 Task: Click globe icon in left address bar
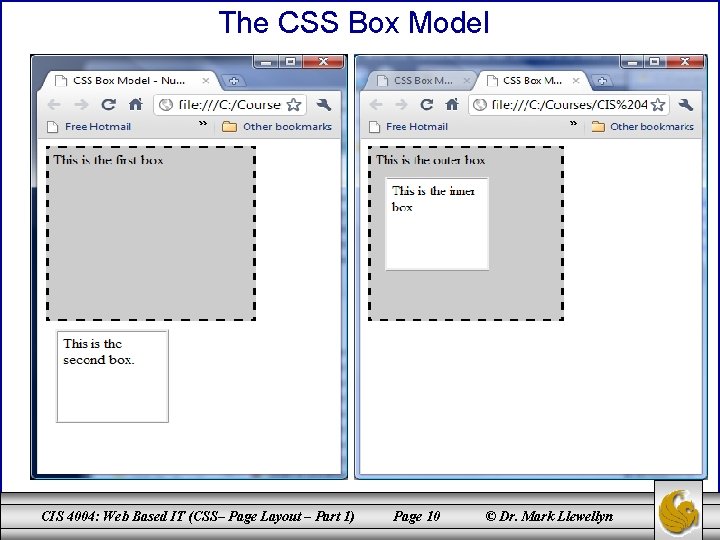click(x=165, y=105)
